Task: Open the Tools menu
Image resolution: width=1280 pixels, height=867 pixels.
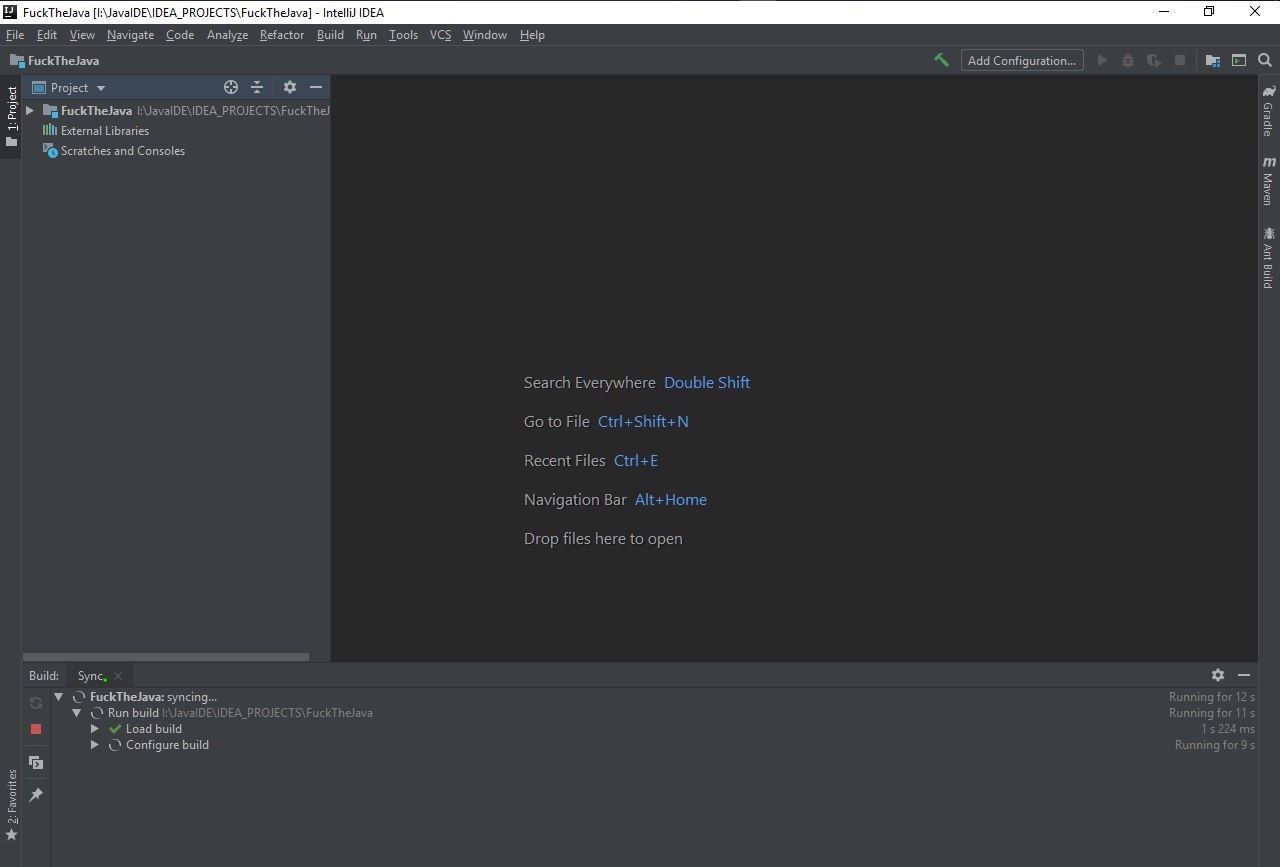Action: point(403,35)
